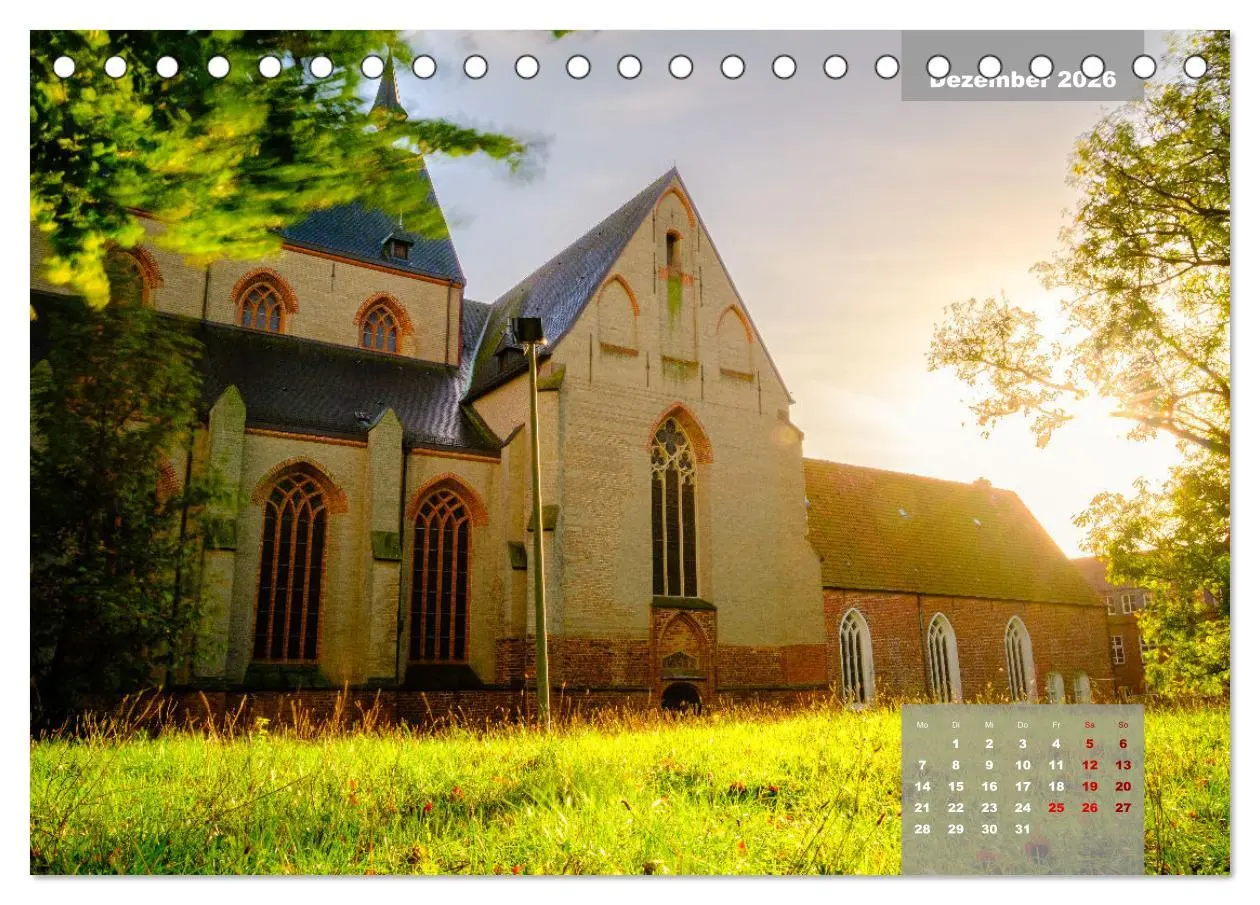Image resolution: width=1260 pixels, height=905 pixels.
Task: Click date 30 in the last row
Action: pos(989,828)
